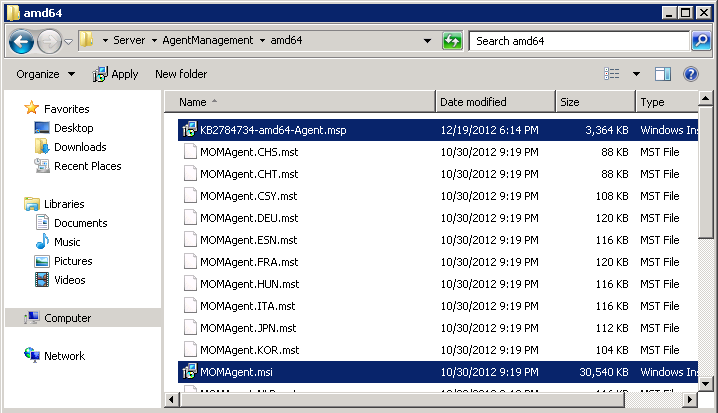Click the search magnifier icon
Image resolution: width=718 pixels, height=413 pixels.
click(x=701, y=41)
